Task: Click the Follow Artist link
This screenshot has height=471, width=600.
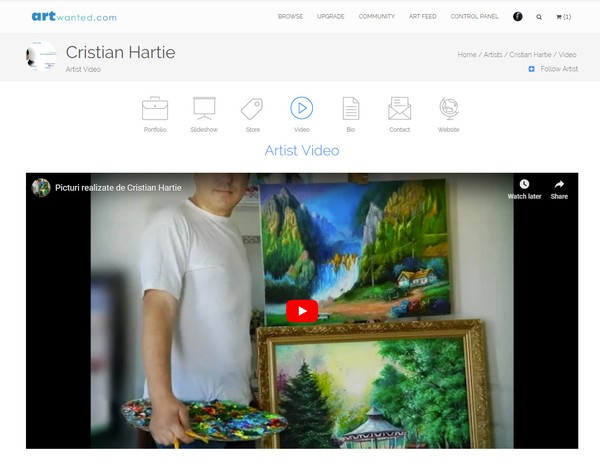Action: pos(559,69)
